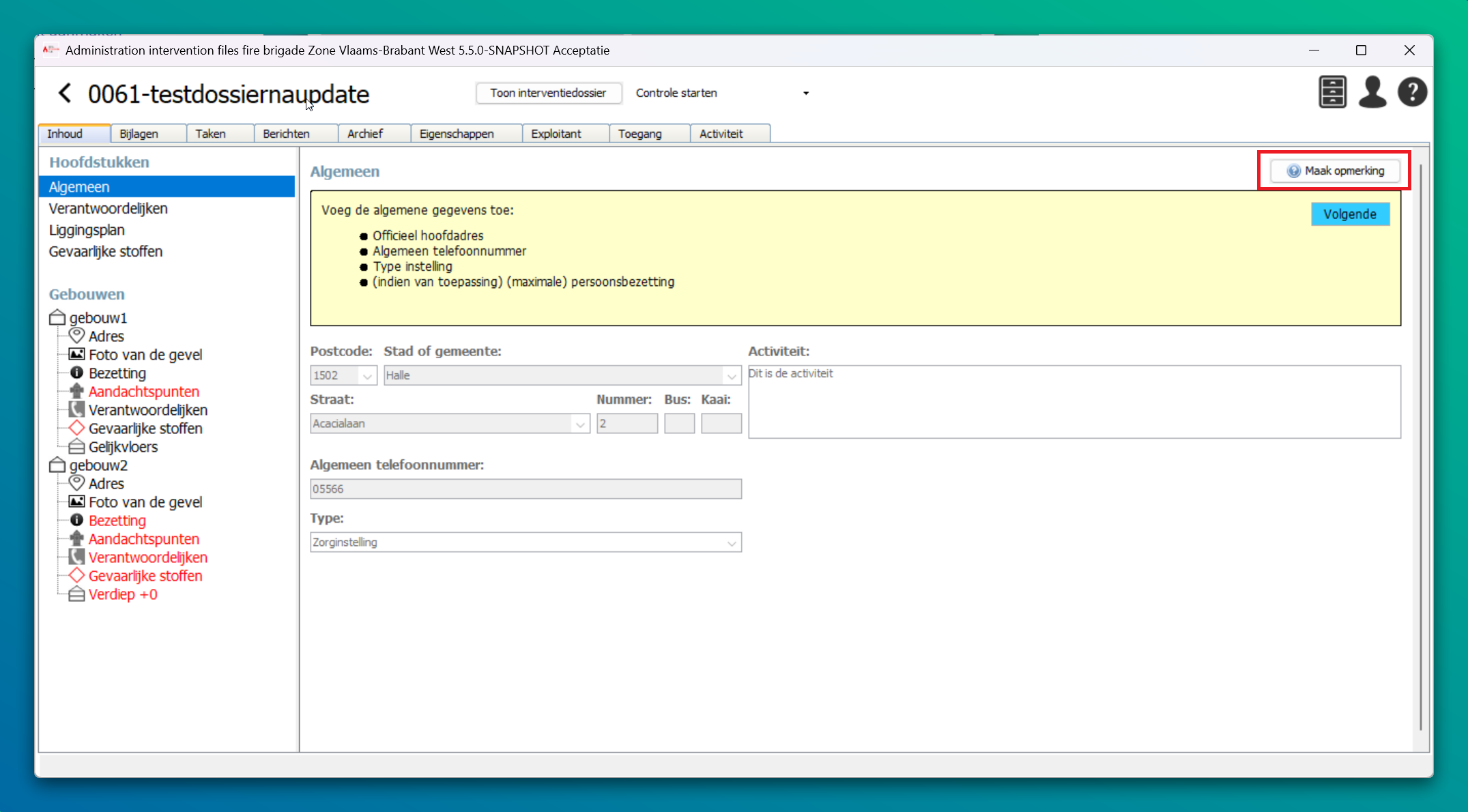Click the Gevaarlijke stoffen diamond icon under gebouw1
The image size is (1468, 812).
tap(76, 428)
